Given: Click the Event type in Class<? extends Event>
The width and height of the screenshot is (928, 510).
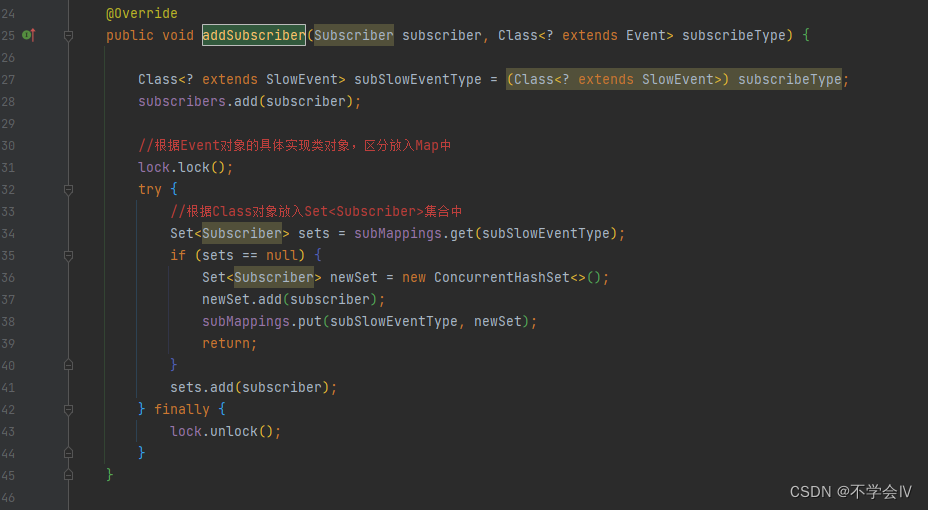Looking at the screenshot, I should tap(646, 35).
